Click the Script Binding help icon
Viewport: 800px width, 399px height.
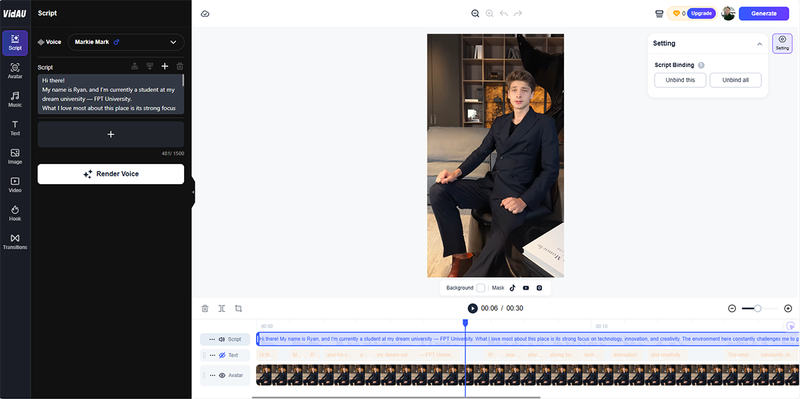coord(701,65)
